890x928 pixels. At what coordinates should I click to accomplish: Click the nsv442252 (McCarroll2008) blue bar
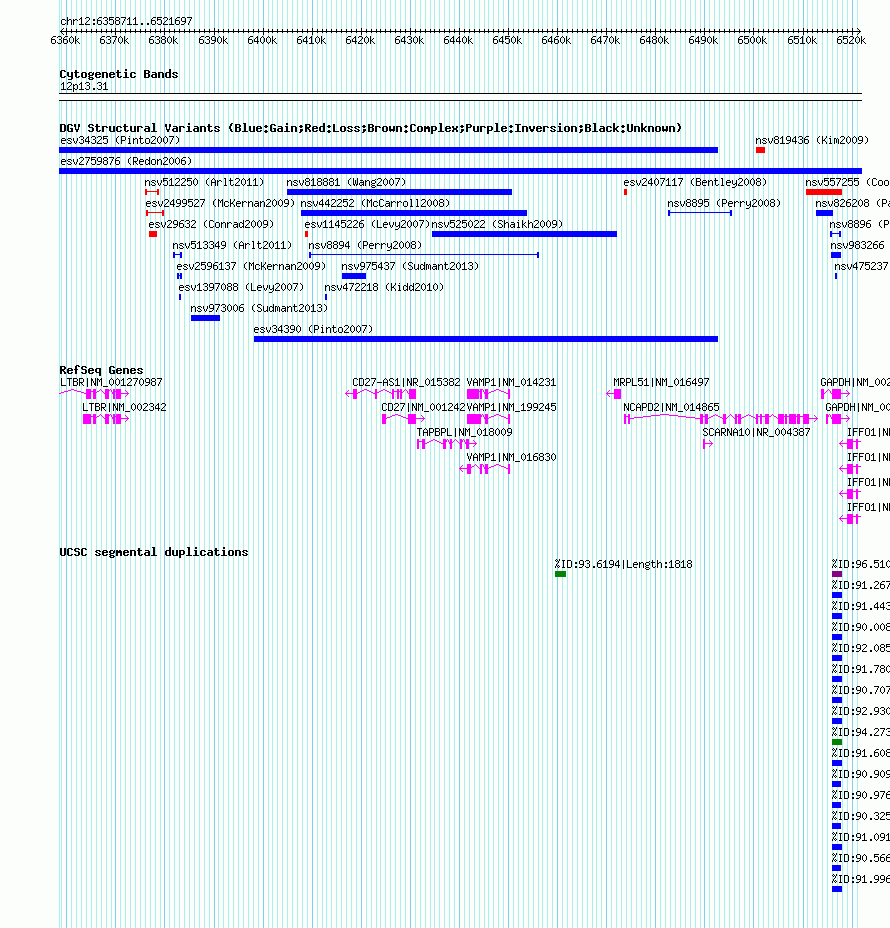pos(414,213)
